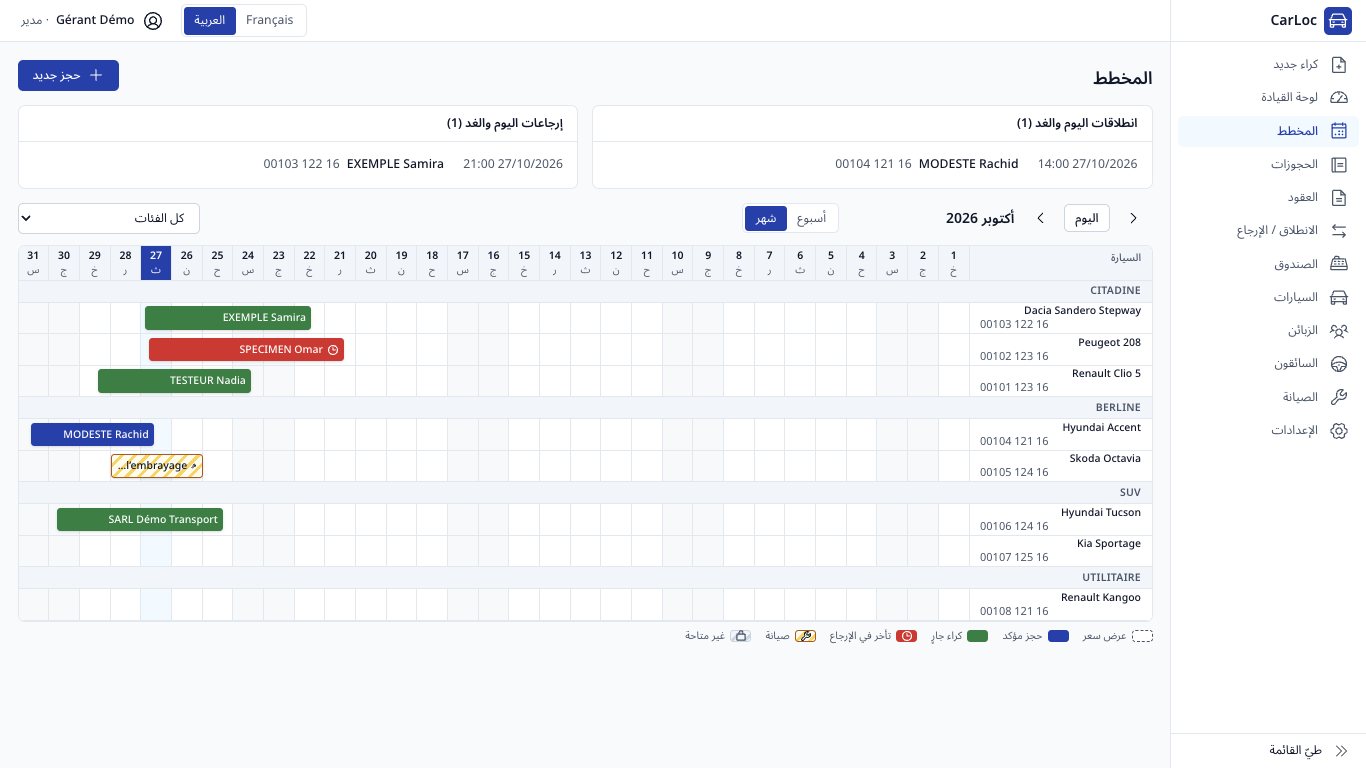Open الحجوزات reservations list icon
1366x768 pixels.
[x=1339, y=164]
